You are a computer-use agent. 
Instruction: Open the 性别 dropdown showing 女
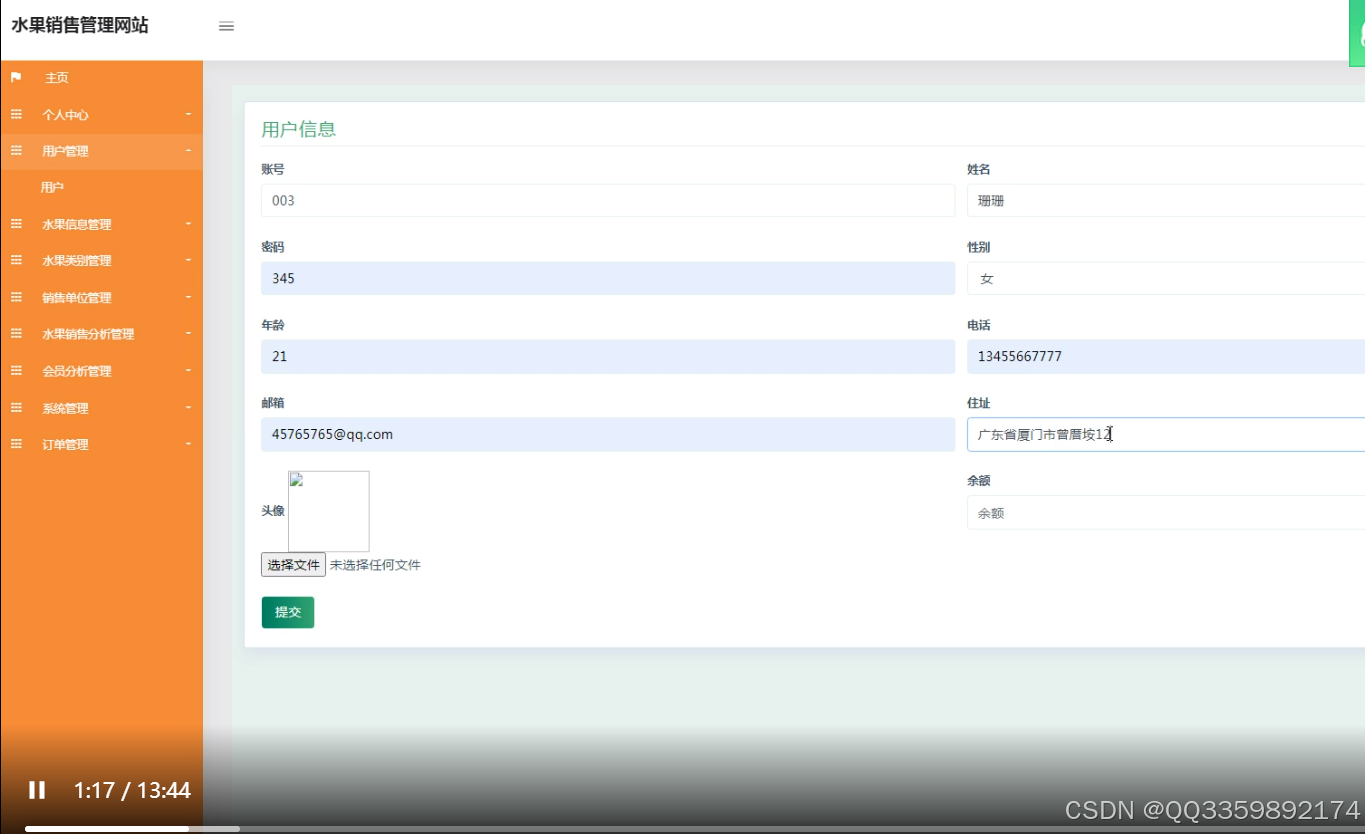pos(1165,278)
